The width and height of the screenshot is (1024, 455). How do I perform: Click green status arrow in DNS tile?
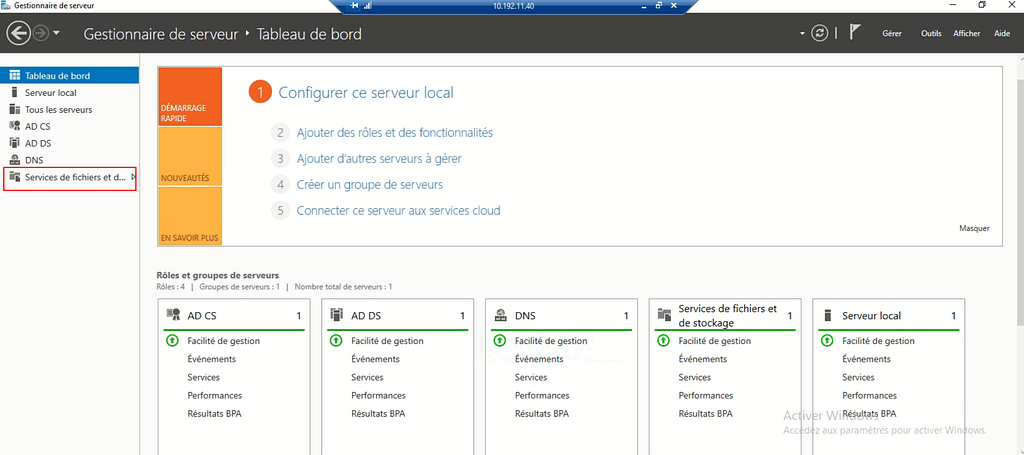(500, 341)
